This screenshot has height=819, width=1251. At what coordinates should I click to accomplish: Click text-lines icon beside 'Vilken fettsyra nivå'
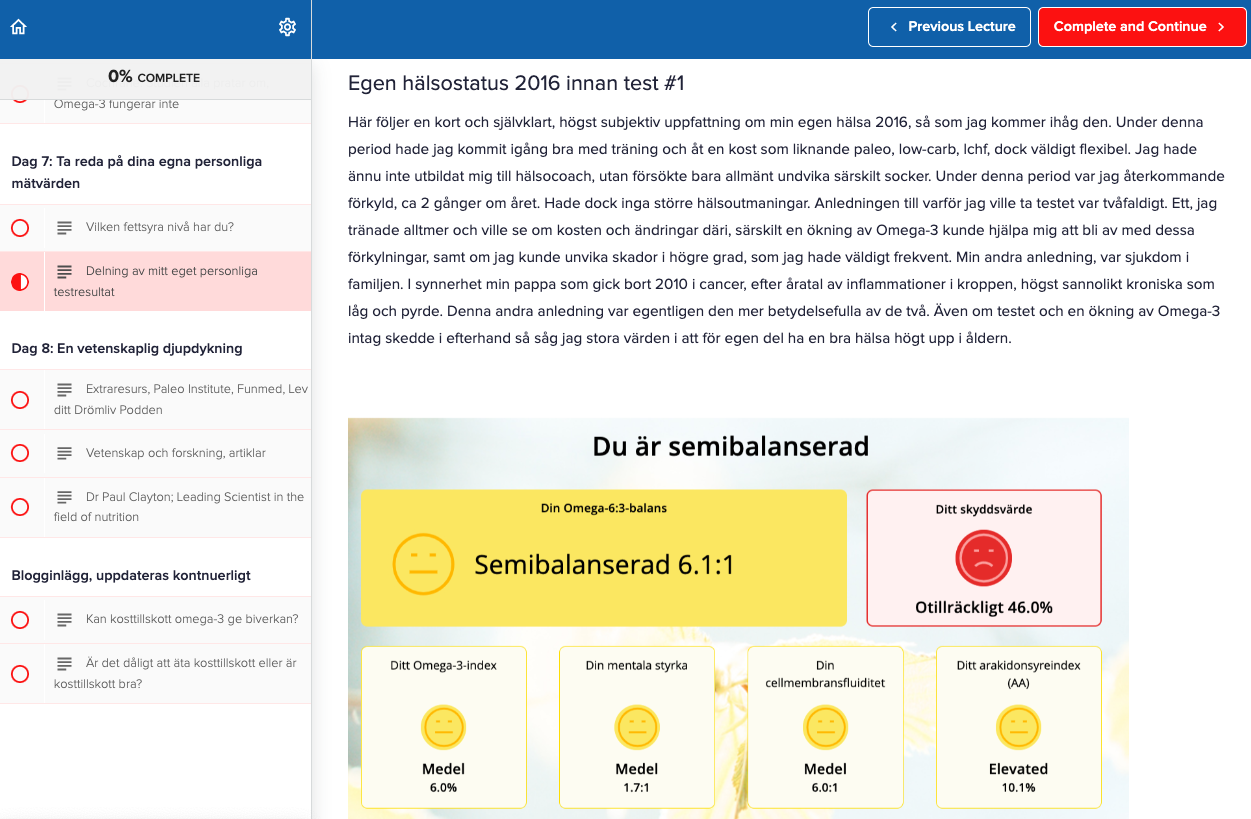coord(65,228)
